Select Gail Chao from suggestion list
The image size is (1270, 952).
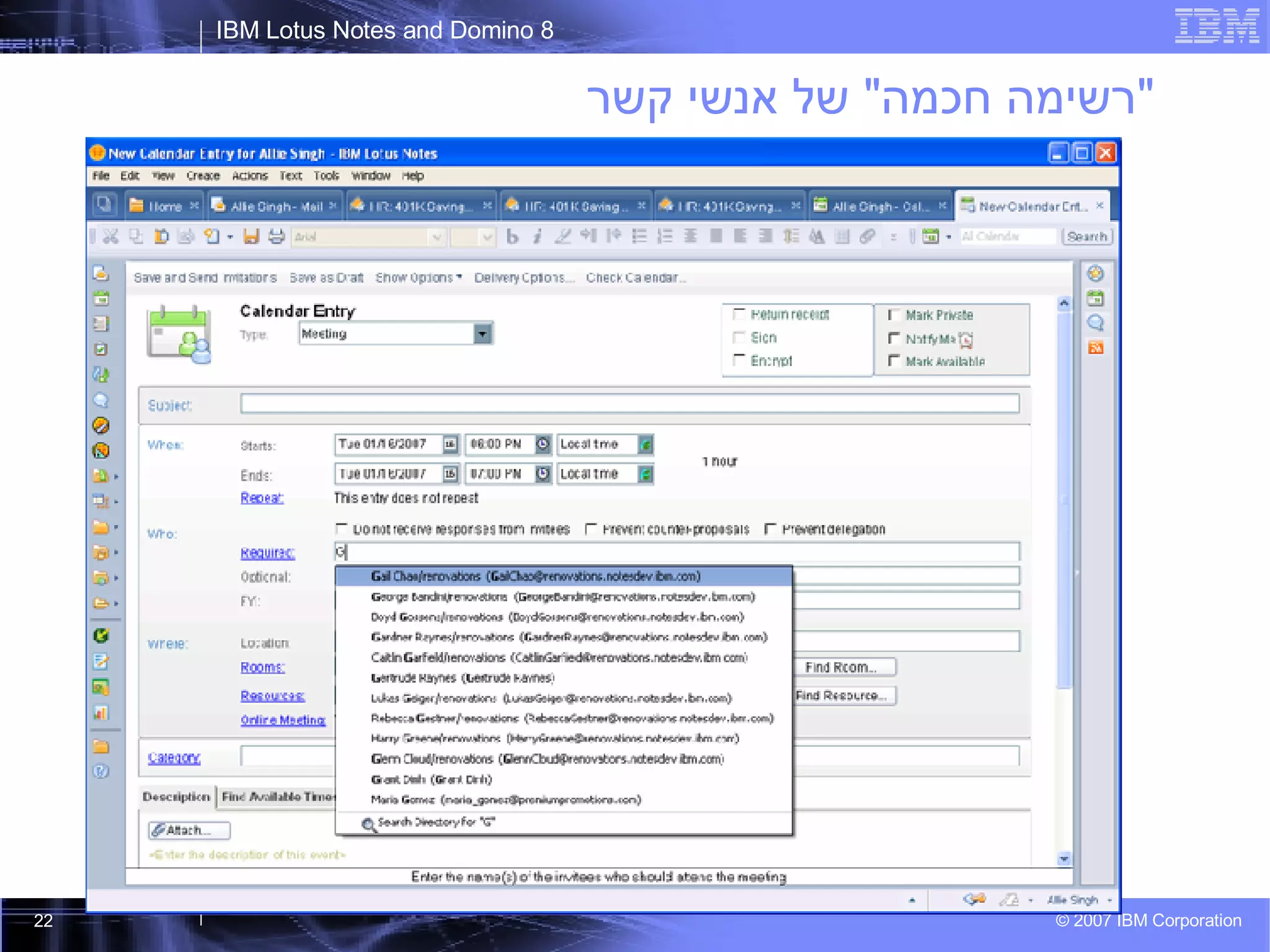(x=564, y=576)
